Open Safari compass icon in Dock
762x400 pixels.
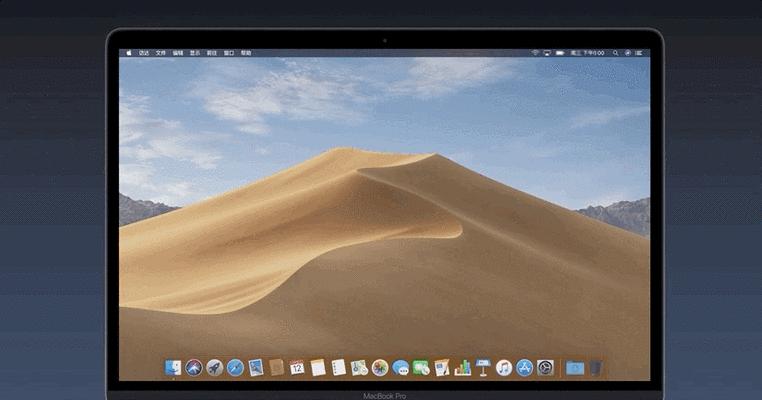[x=235, y=368]
